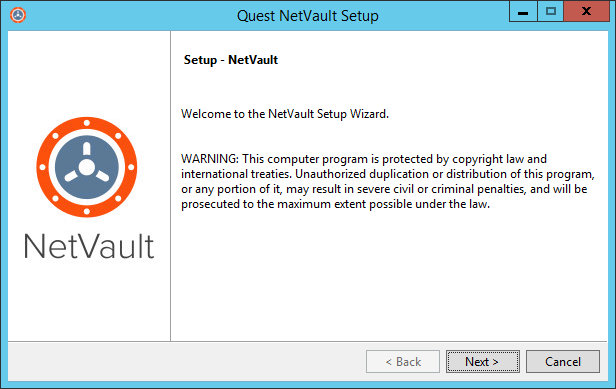Click the blank white area below the warning
This screenshot has height=389, width=616.
coord(389,275)
